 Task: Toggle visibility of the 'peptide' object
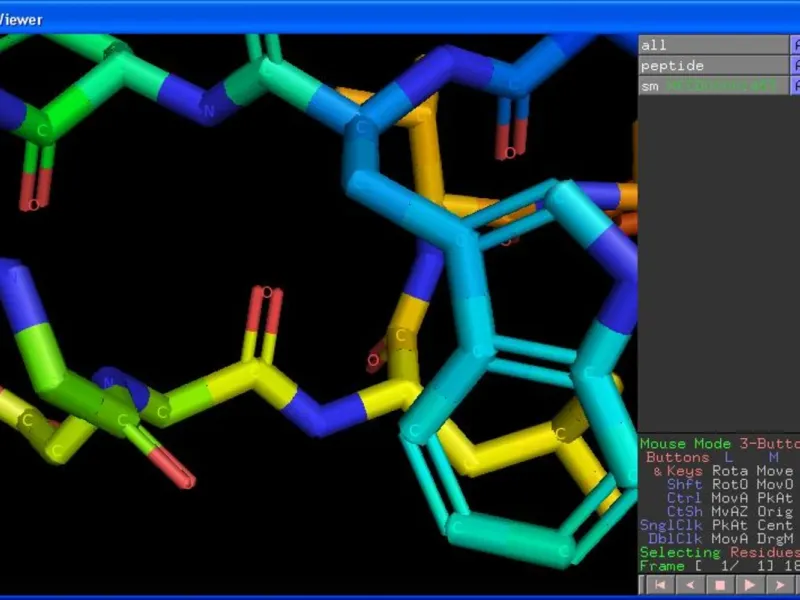coord(713,65)
